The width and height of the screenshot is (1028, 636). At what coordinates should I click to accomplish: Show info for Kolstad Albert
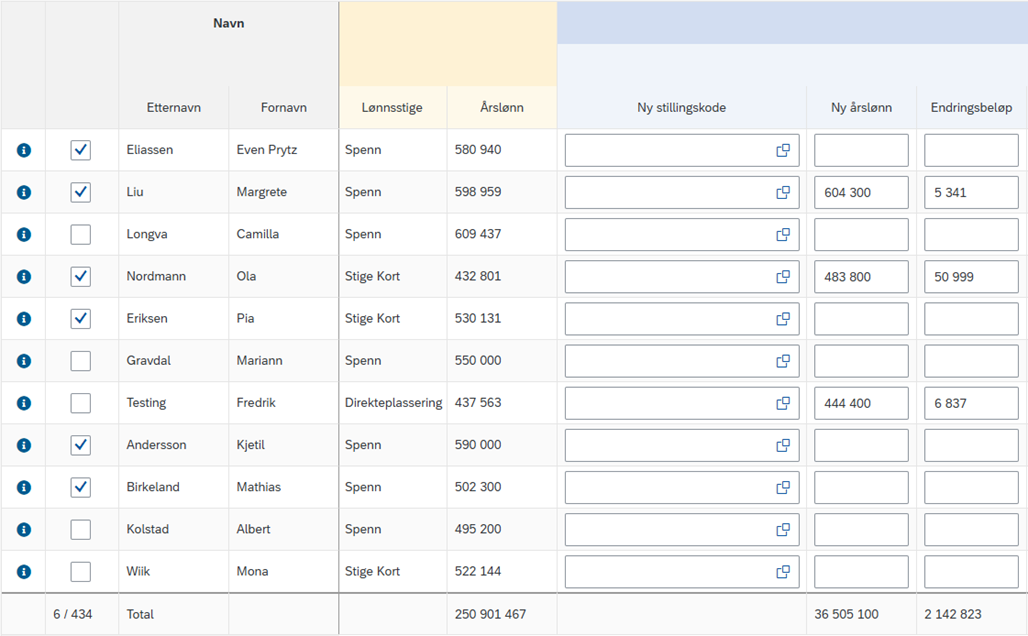point(24,529)
